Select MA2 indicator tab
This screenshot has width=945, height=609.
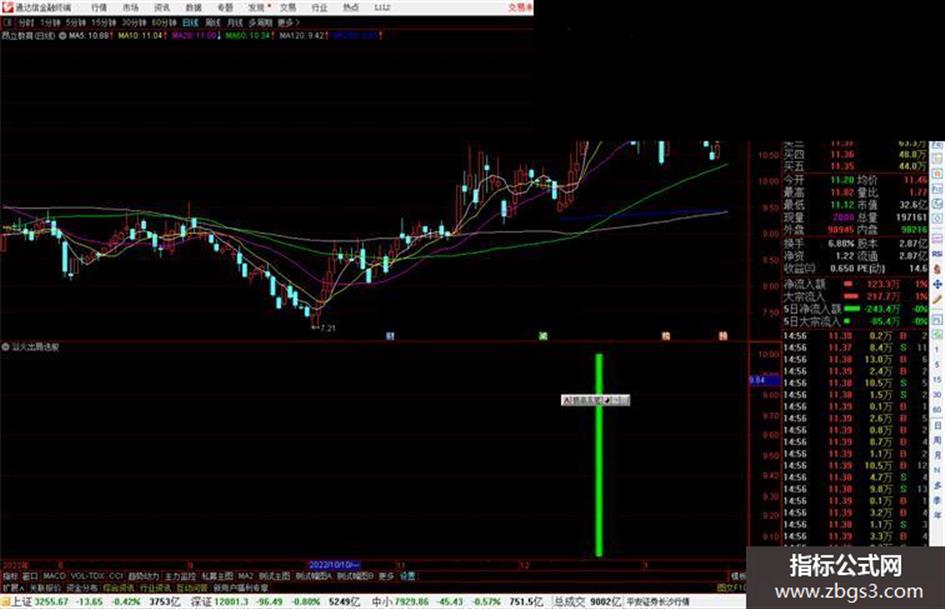pos(245,576)
